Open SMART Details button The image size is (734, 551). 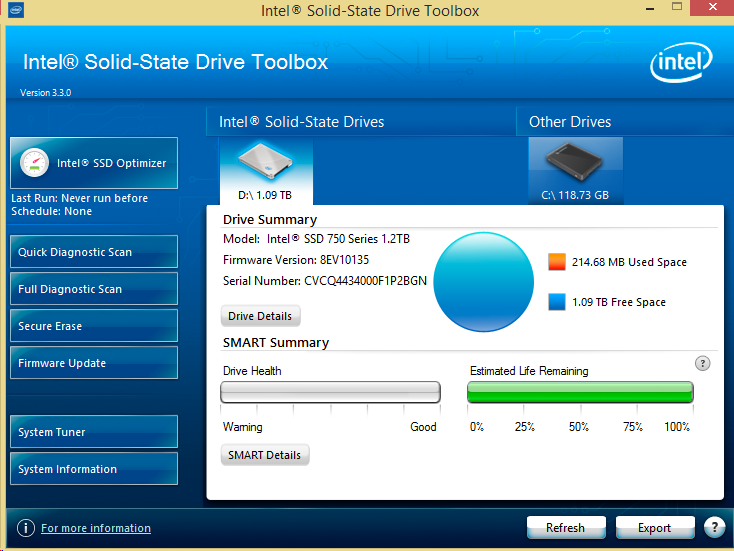[264, 455]
